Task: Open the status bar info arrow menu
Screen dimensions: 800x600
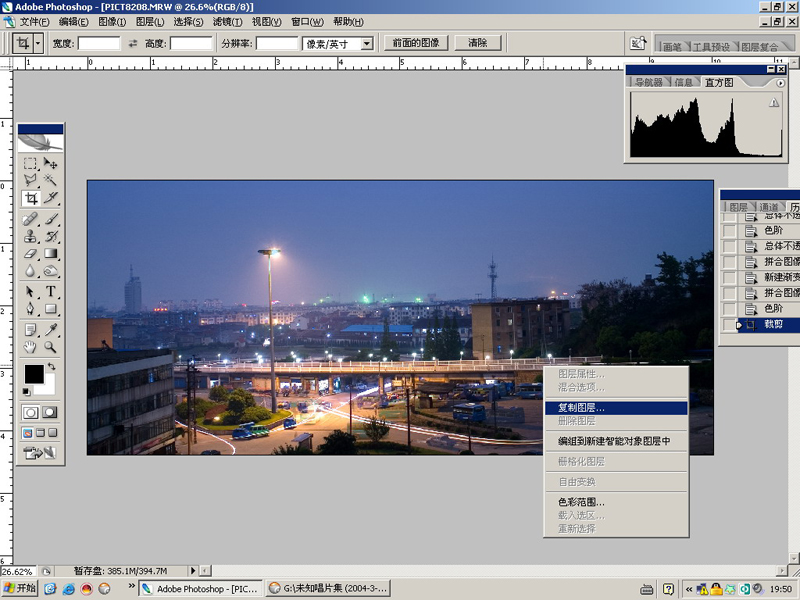Action: pos(193,570)
